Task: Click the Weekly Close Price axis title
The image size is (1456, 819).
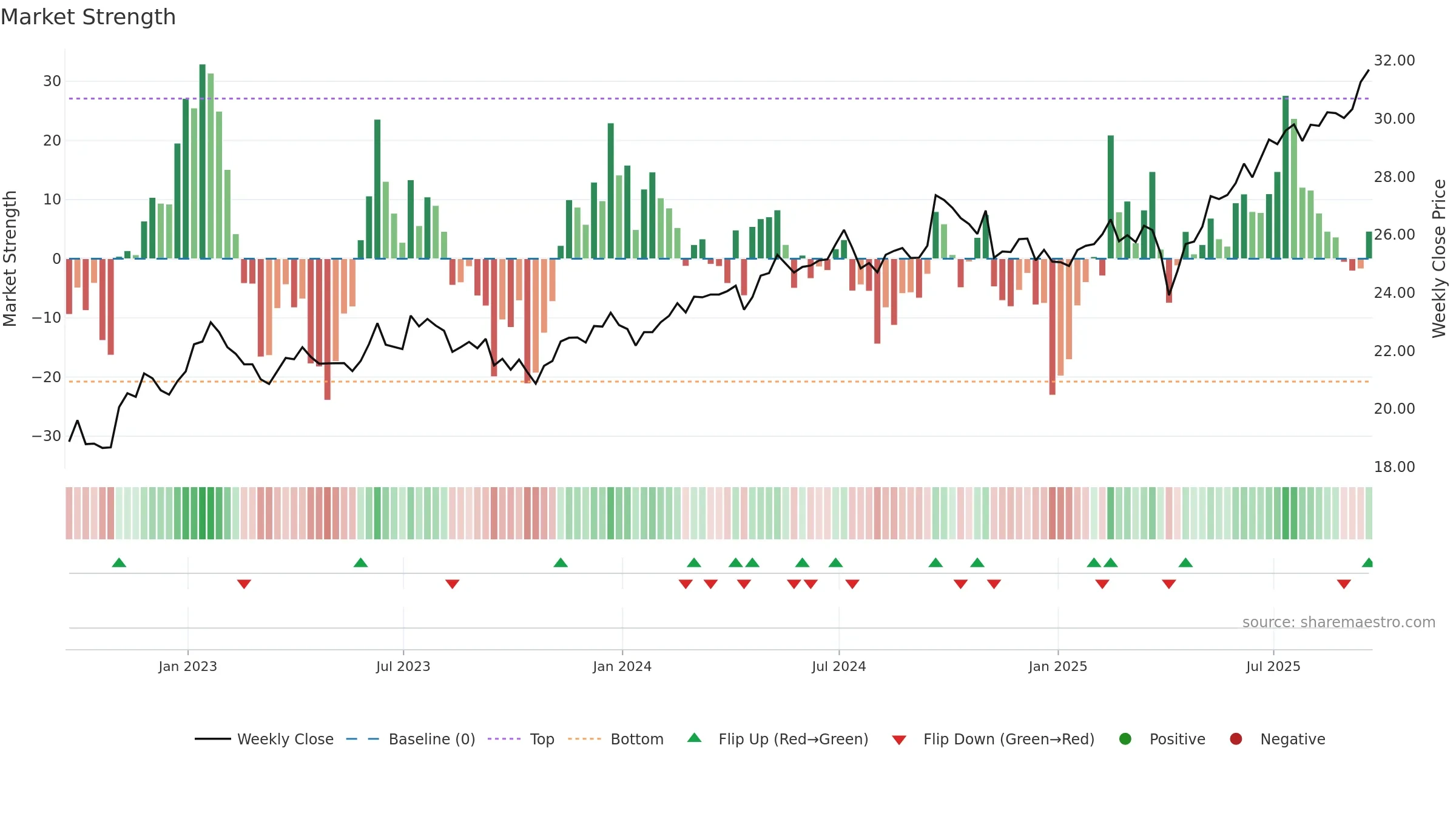Action: (1439, 258)
